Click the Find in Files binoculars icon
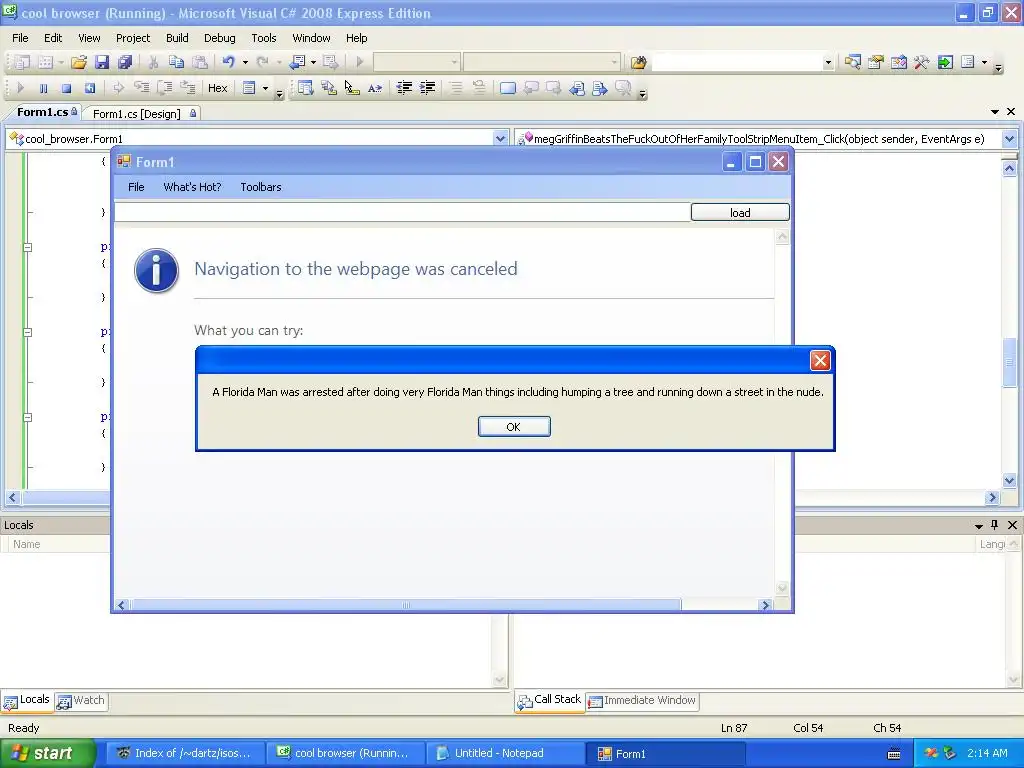The width and height of the screenshot is (1024, 768). coord(639,62)
